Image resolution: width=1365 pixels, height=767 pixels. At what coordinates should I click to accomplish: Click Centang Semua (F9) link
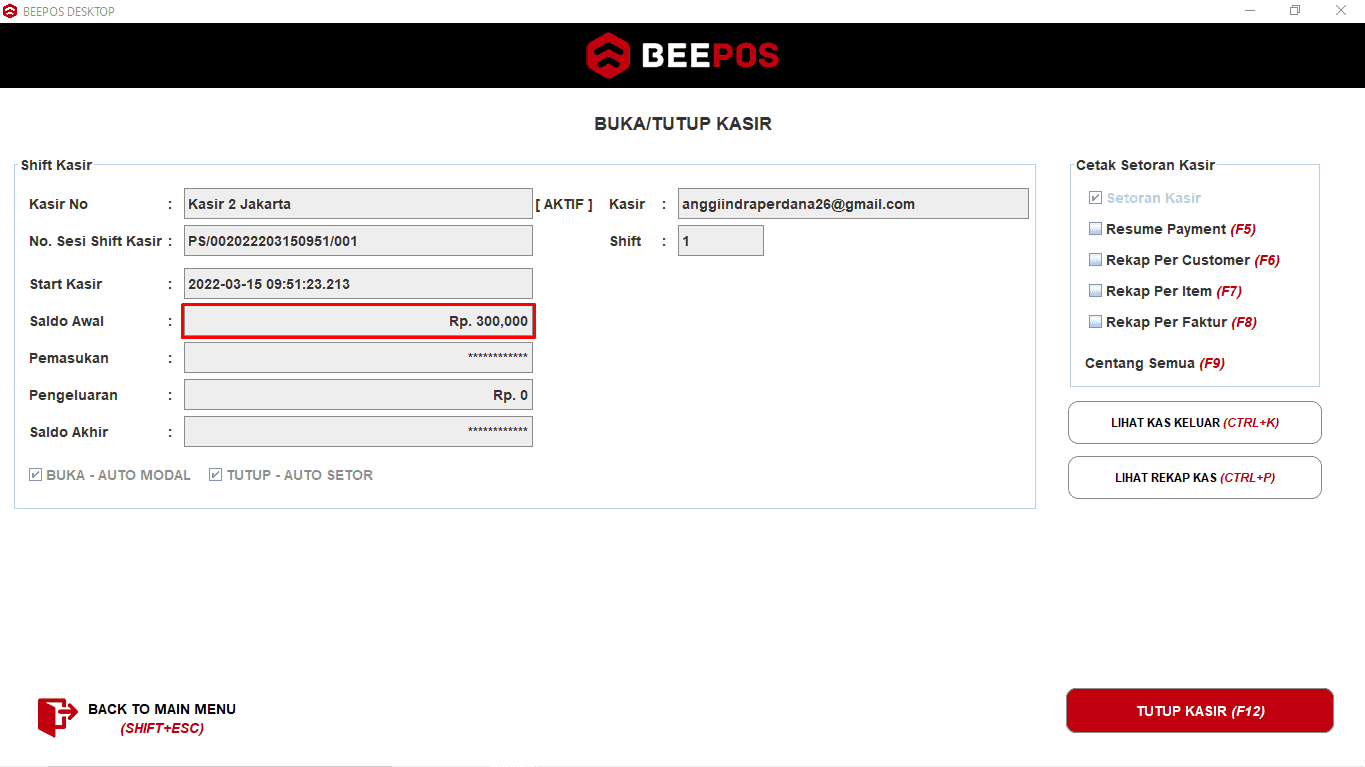(1155, 363)
